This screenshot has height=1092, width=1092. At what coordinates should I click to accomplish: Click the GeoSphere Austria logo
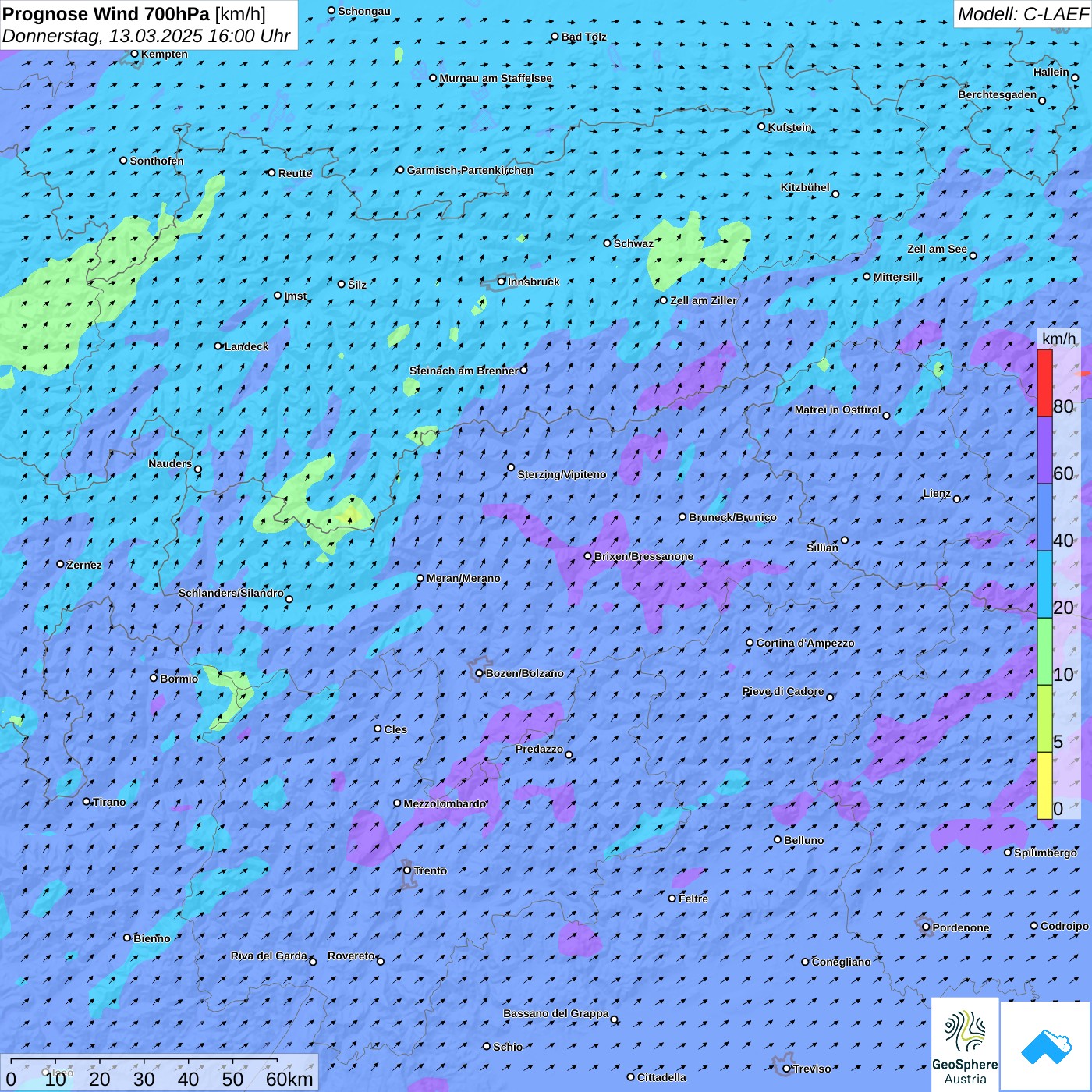(965, 1044)
